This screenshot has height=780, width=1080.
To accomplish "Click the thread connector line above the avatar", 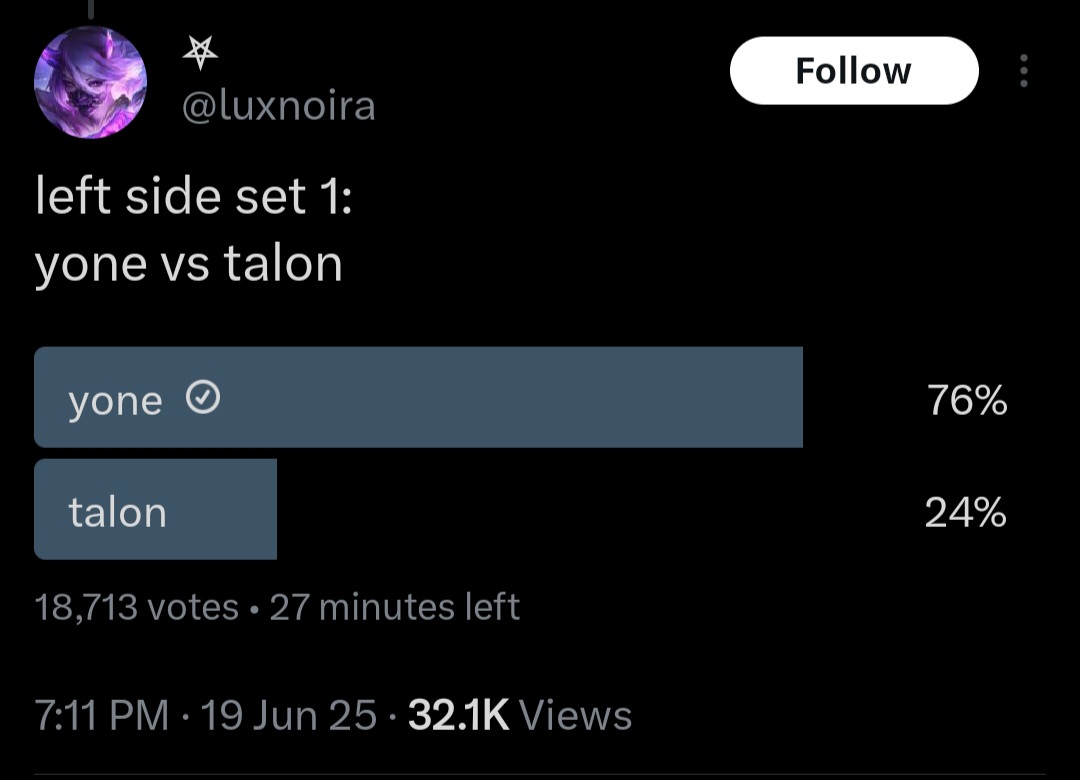I will coord(90,9).
